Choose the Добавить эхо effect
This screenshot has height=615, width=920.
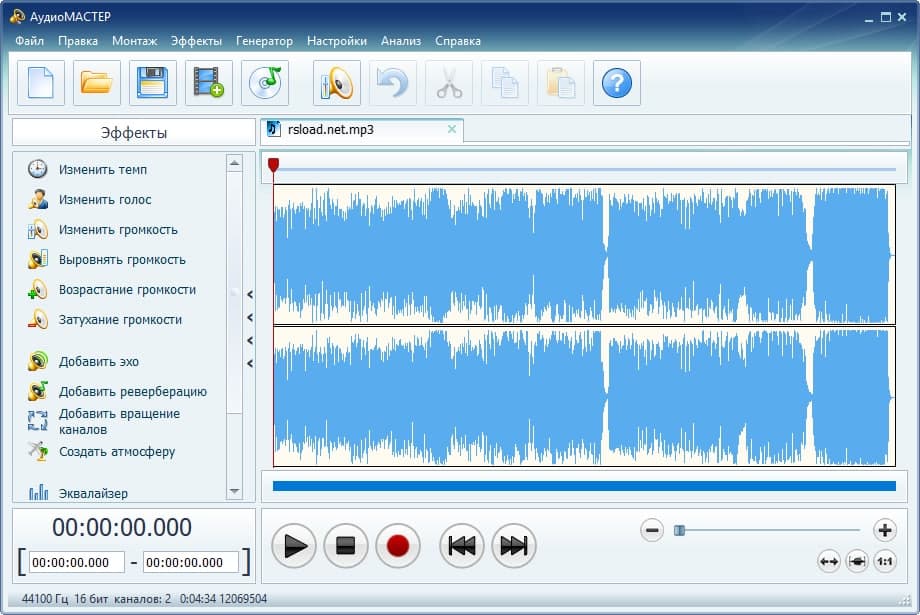98,362
